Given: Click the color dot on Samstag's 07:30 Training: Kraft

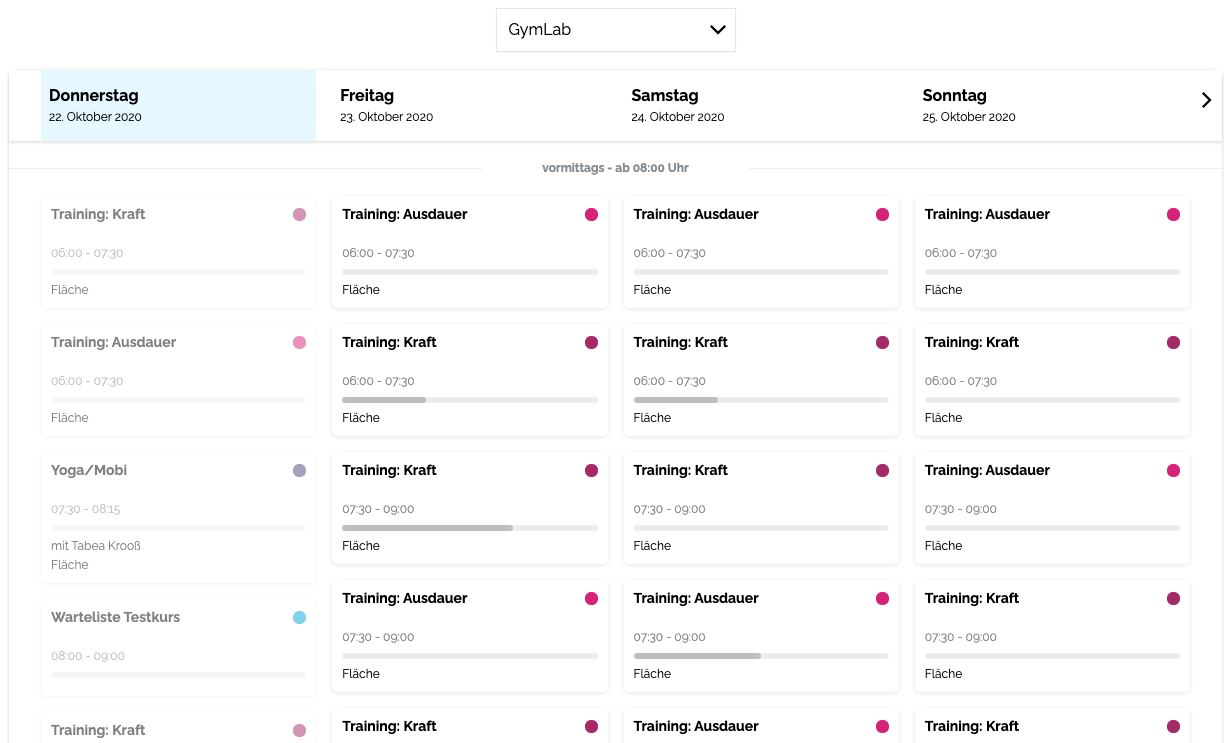Looking at the screenshot, I should point(882,470).
